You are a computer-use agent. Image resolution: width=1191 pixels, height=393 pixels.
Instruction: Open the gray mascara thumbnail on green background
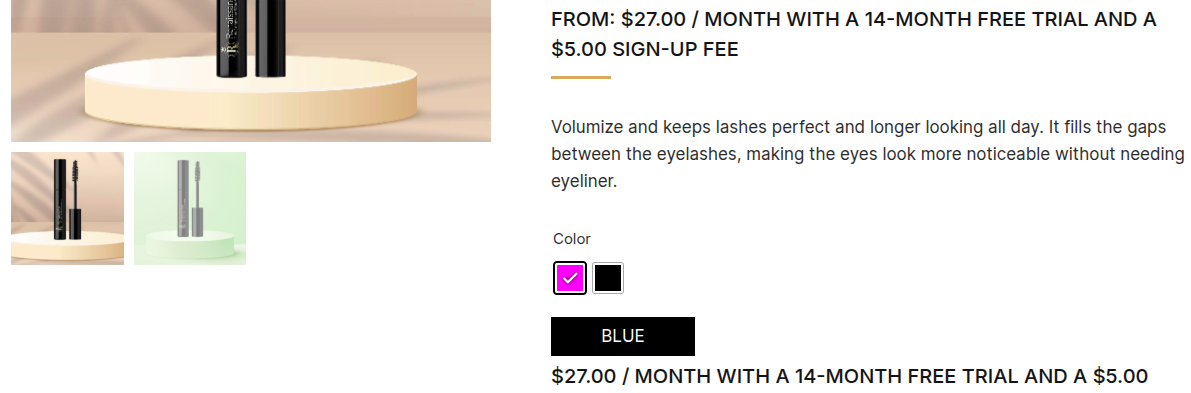pyautogui.click(x=190, y=208)
